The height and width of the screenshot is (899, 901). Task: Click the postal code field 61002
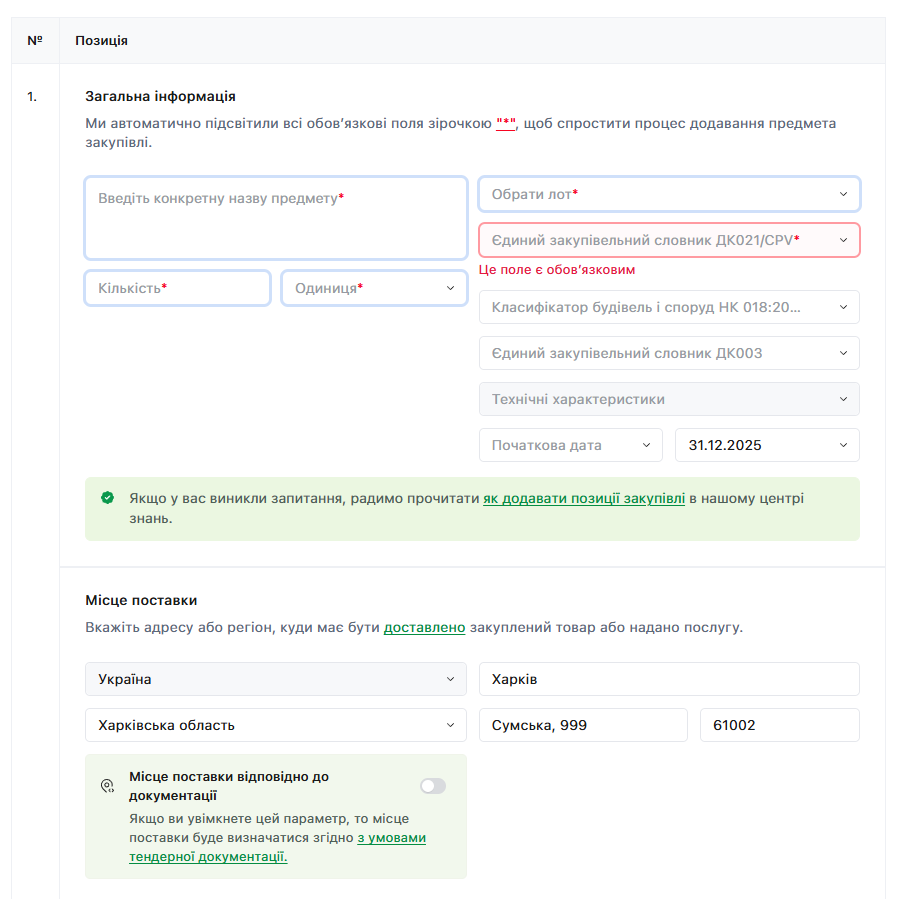click(x=779, y=725)
